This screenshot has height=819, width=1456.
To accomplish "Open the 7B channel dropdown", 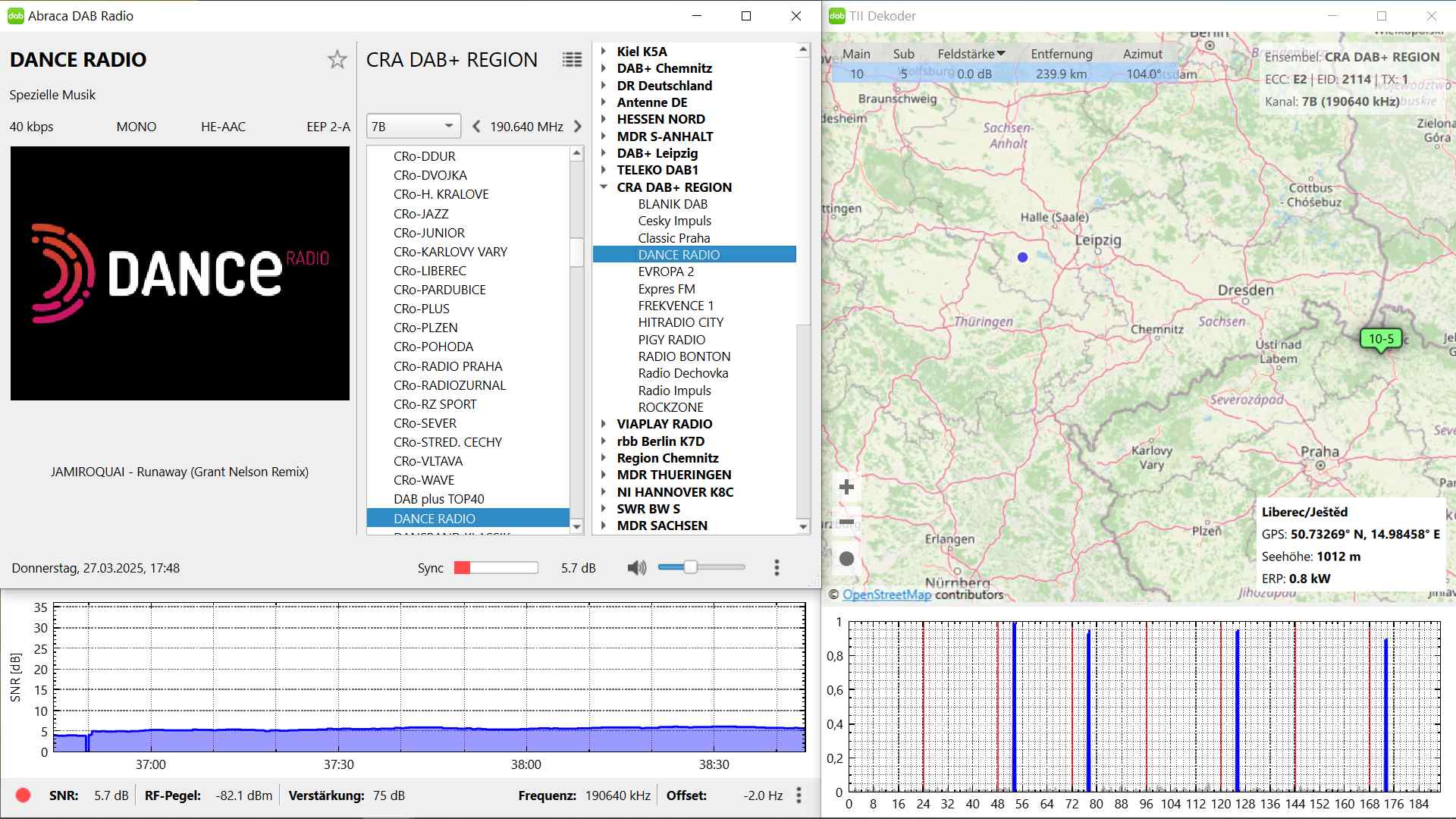I will coord(413,127).
